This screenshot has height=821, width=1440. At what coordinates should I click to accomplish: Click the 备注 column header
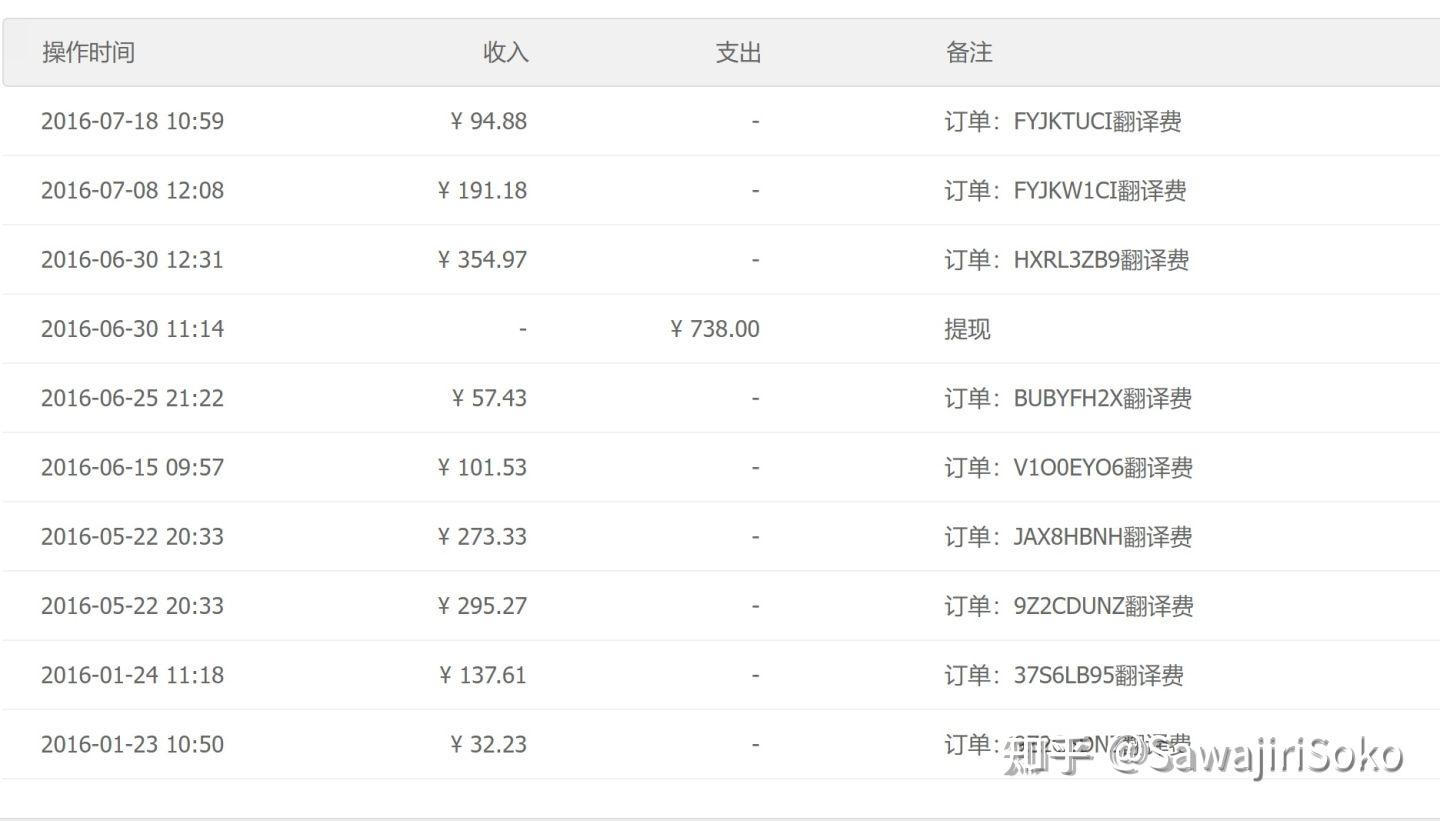(x=968, y=53)
